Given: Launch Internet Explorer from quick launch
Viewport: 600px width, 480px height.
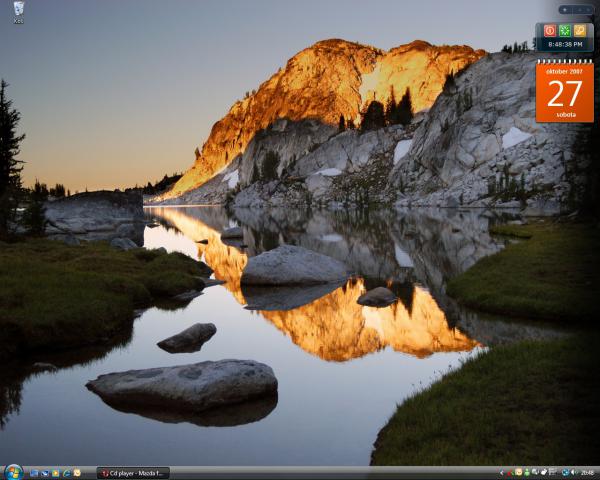Looking at the screenshot, I should [x=66, y=472].
